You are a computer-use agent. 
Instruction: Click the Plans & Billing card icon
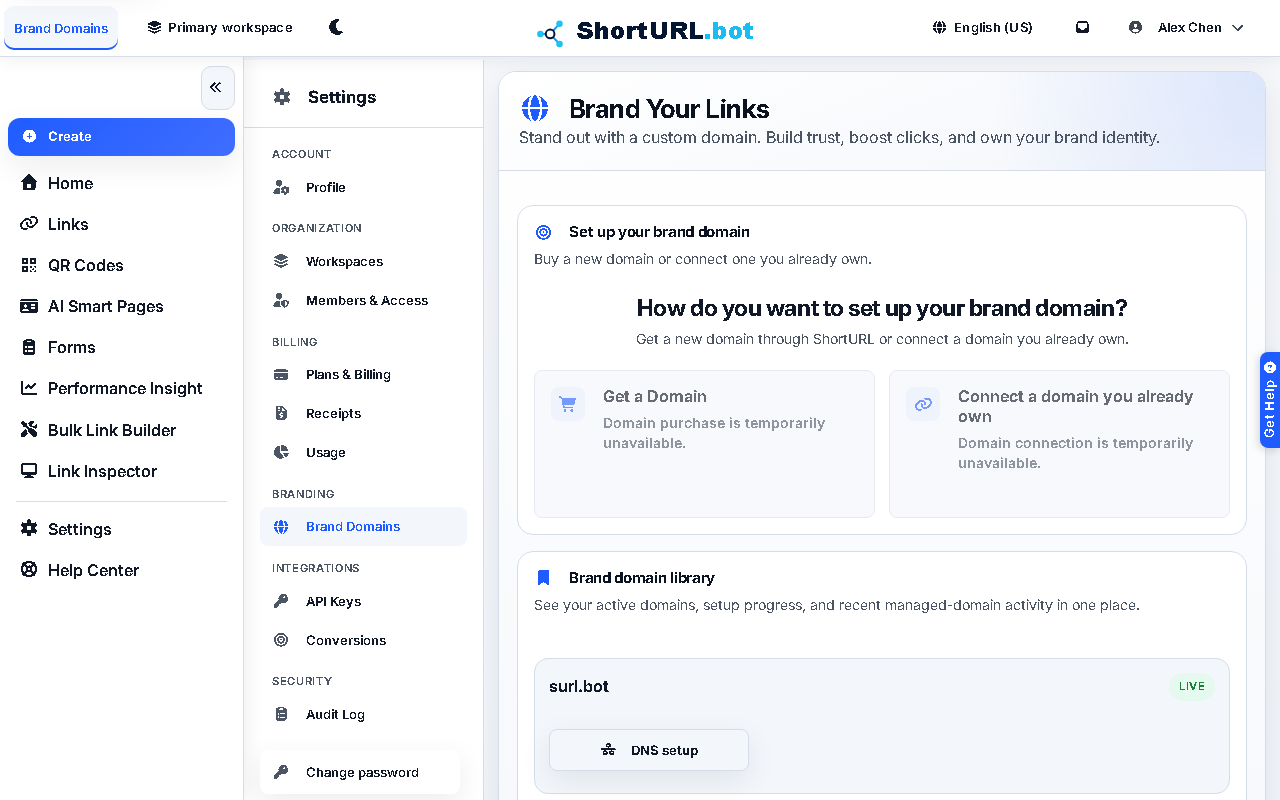[x=282, y=375]
